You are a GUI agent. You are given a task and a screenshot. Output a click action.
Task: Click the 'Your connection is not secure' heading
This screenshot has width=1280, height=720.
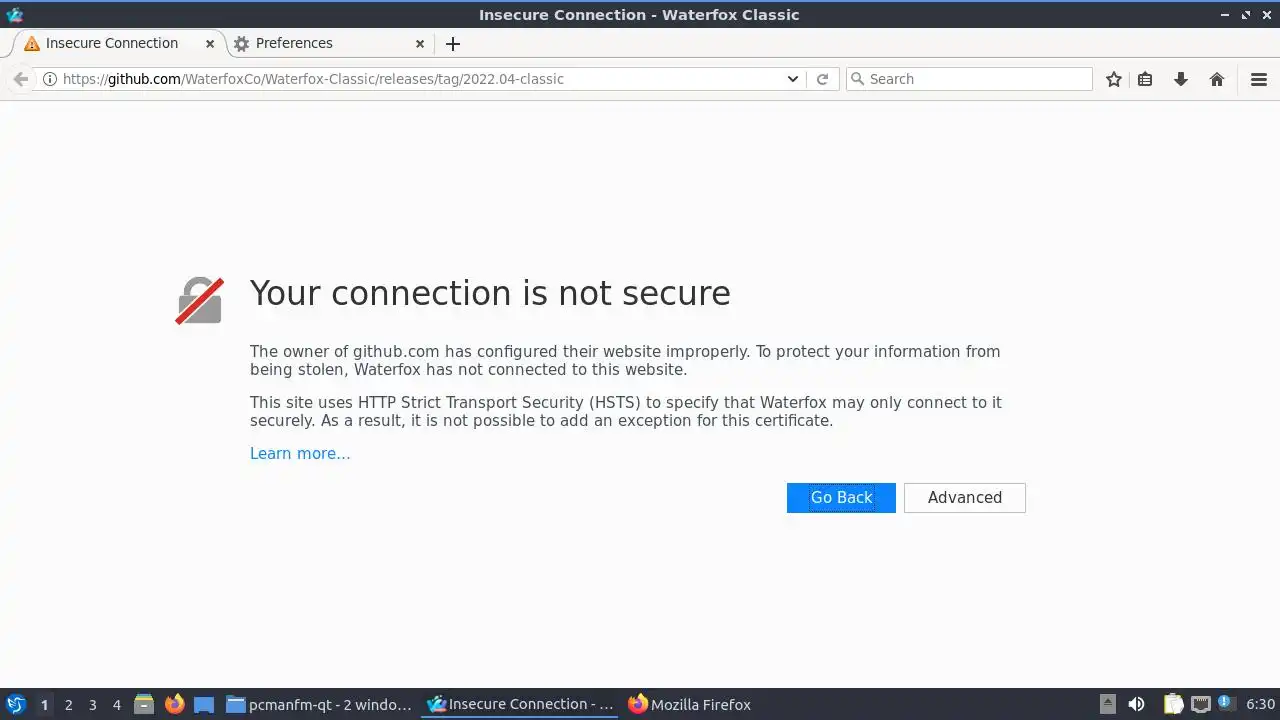pyautogui.click(x=490, y=293)
